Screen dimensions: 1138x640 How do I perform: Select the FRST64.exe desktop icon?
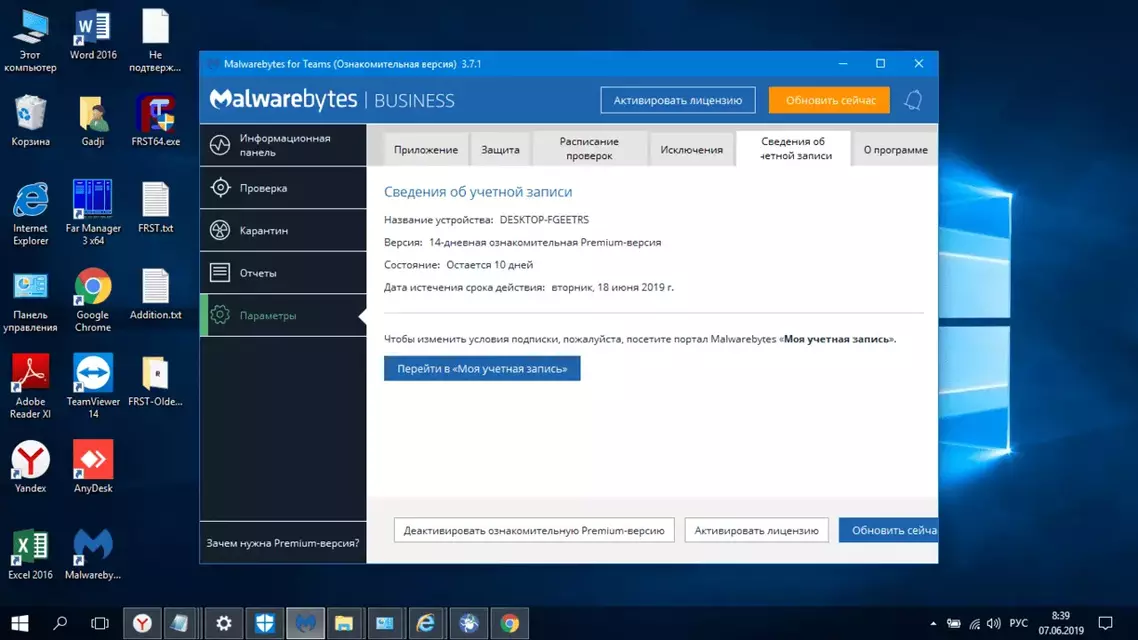pos(155,121)
